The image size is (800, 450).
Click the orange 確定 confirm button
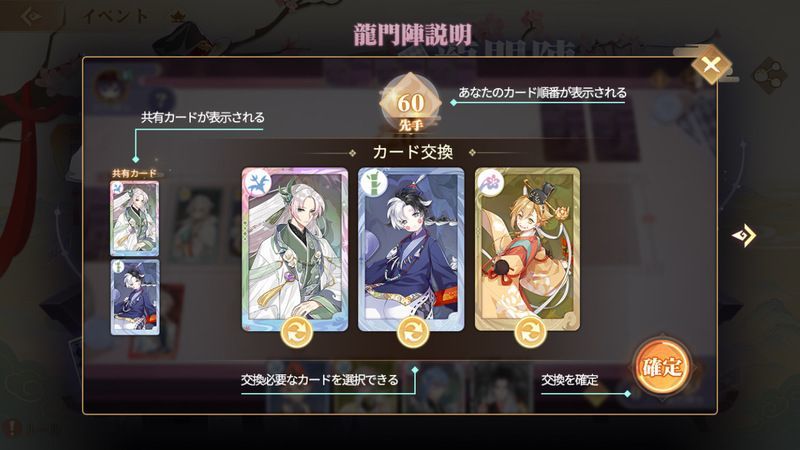point(662,367)
